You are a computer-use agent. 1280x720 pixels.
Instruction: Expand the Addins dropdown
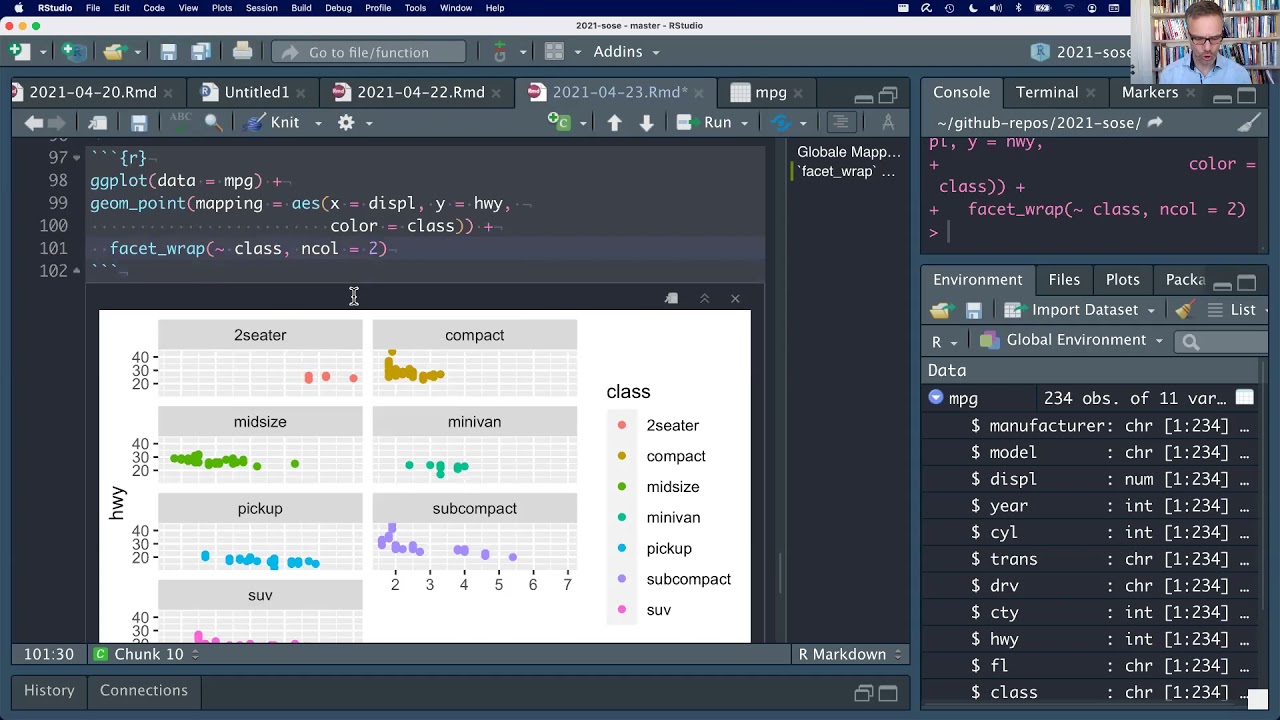626,52
